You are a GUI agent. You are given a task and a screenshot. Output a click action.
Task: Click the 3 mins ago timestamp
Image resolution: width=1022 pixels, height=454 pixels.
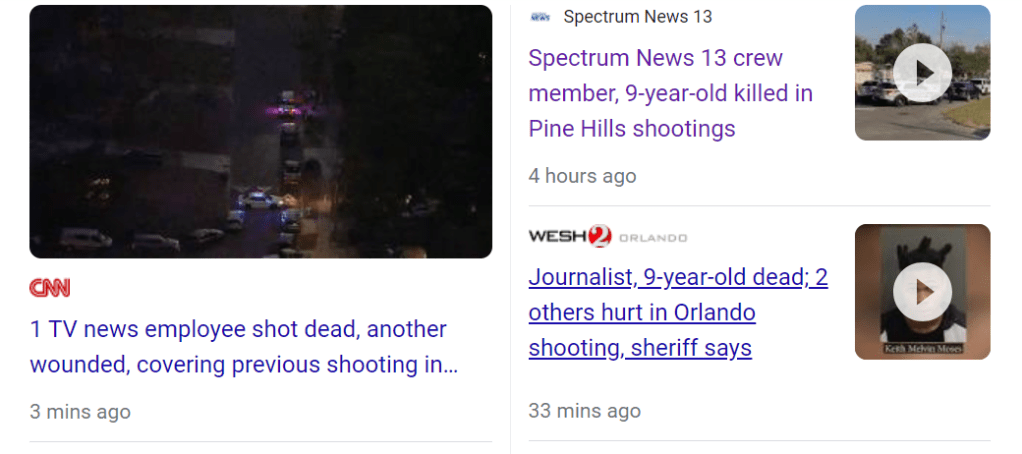80,412
